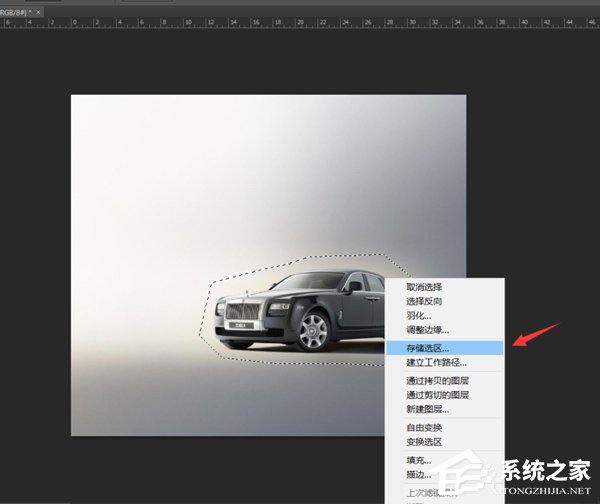This screenshot has height=504, width=600.
Task: Close the open document tab
Action: tap(39, 11)
